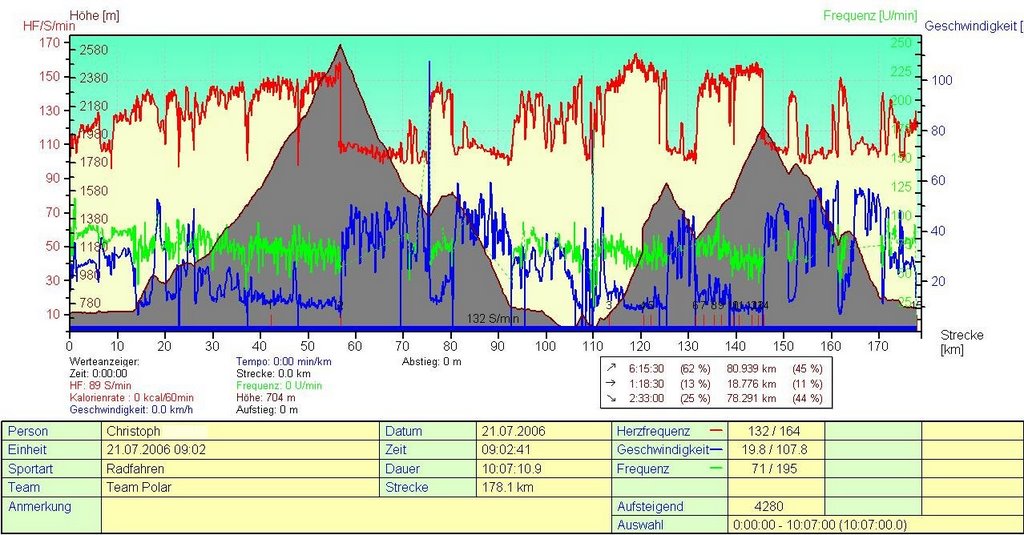This screenshot has width=1024, height=535.
Task: Click the 'Person' row label
Action: 28,431
